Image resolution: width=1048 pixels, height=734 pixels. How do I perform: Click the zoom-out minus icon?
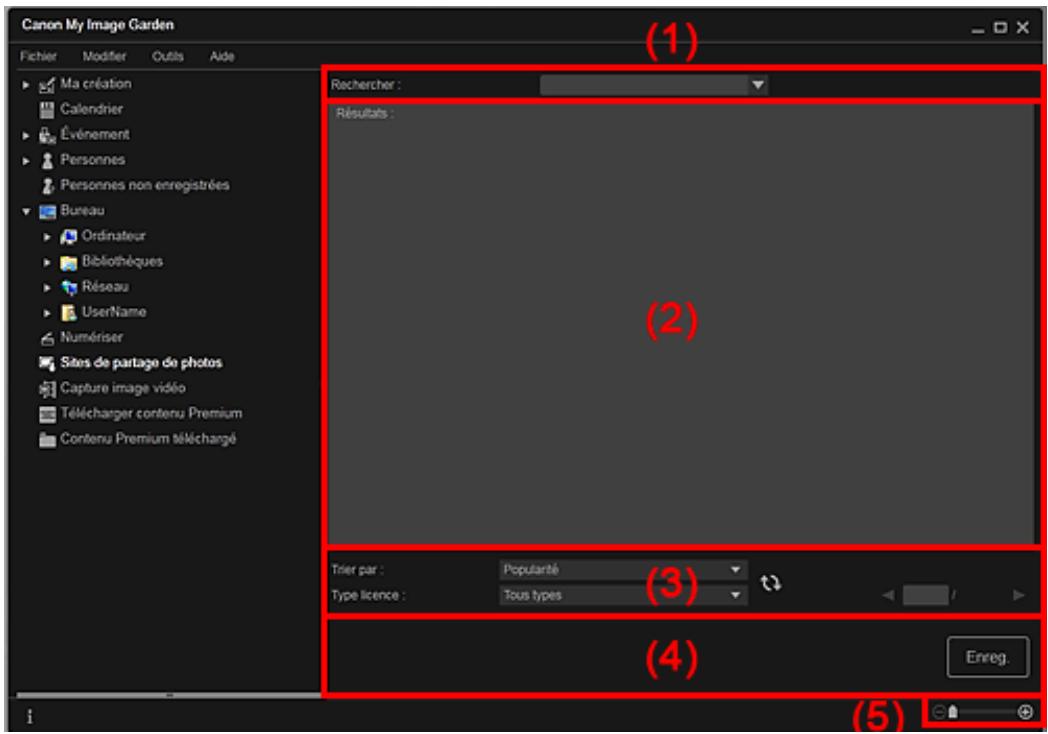pos(937,712)
